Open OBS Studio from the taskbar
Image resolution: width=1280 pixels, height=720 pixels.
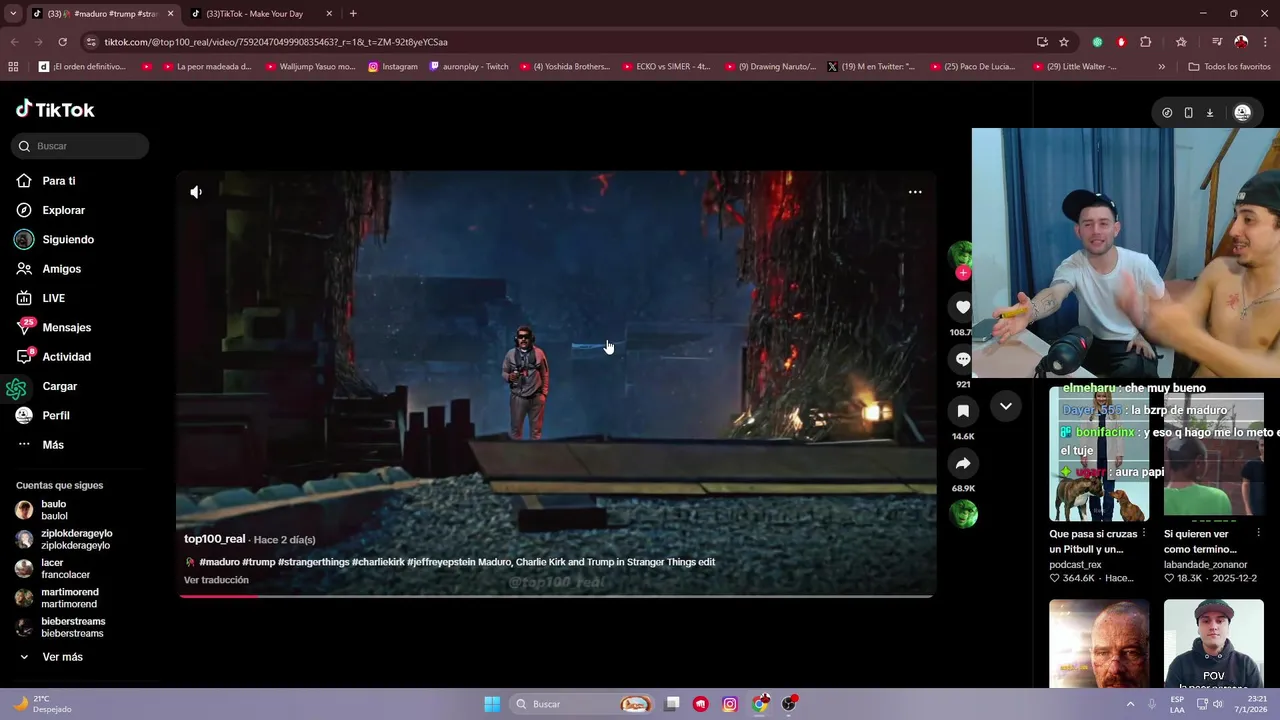pyautogui.click(x=790, y=704)
